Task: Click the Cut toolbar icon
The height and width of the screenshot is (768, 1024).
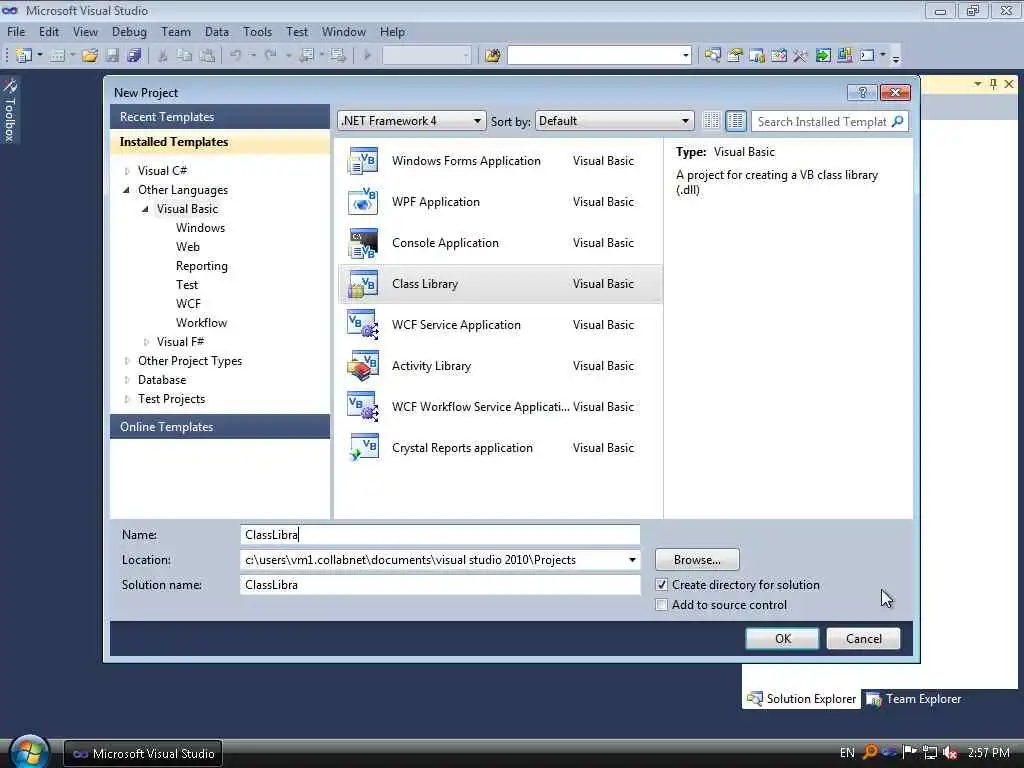Action: [x=163, y=56]
